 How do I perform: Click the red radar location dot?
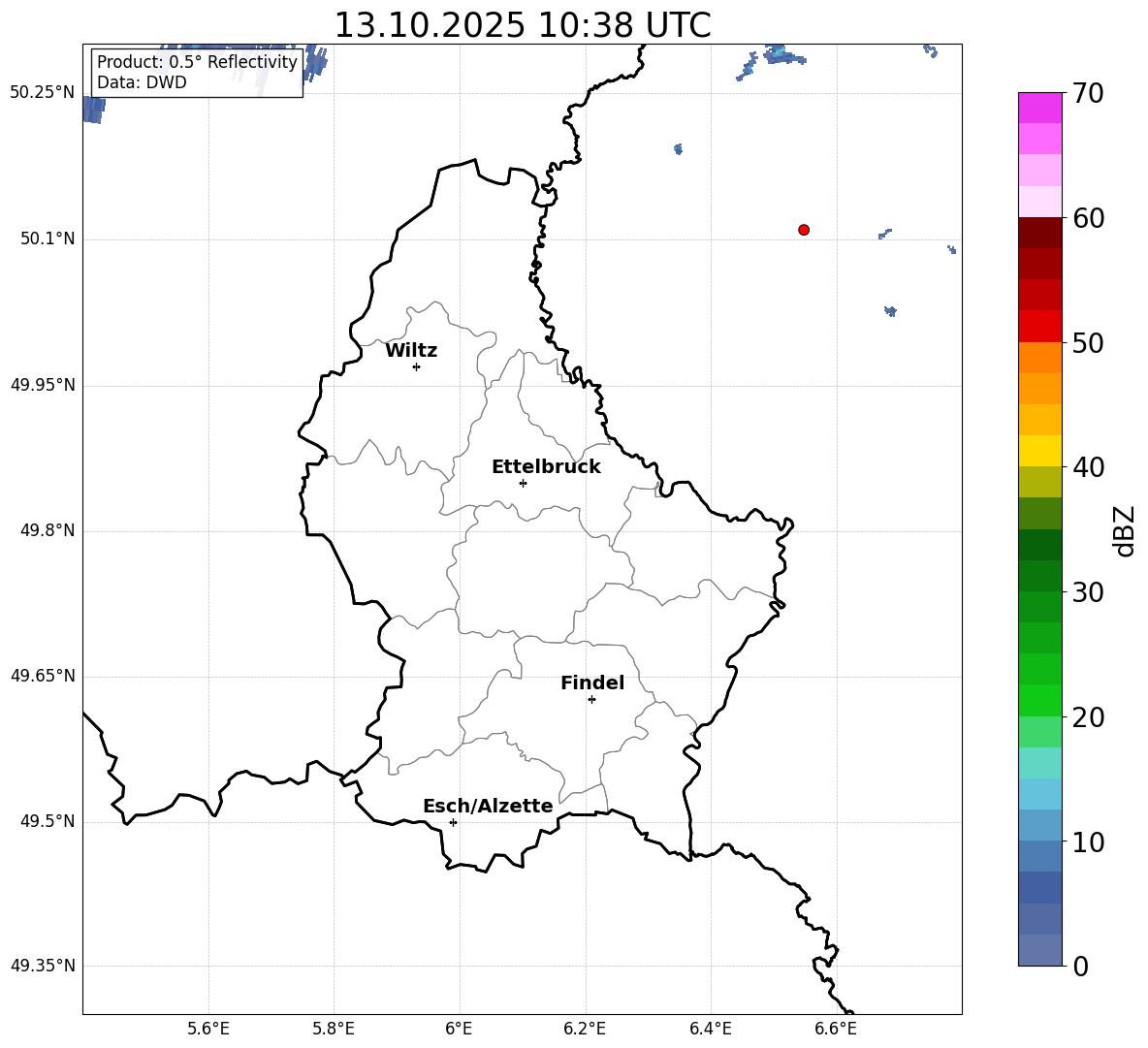coord(804,230)
